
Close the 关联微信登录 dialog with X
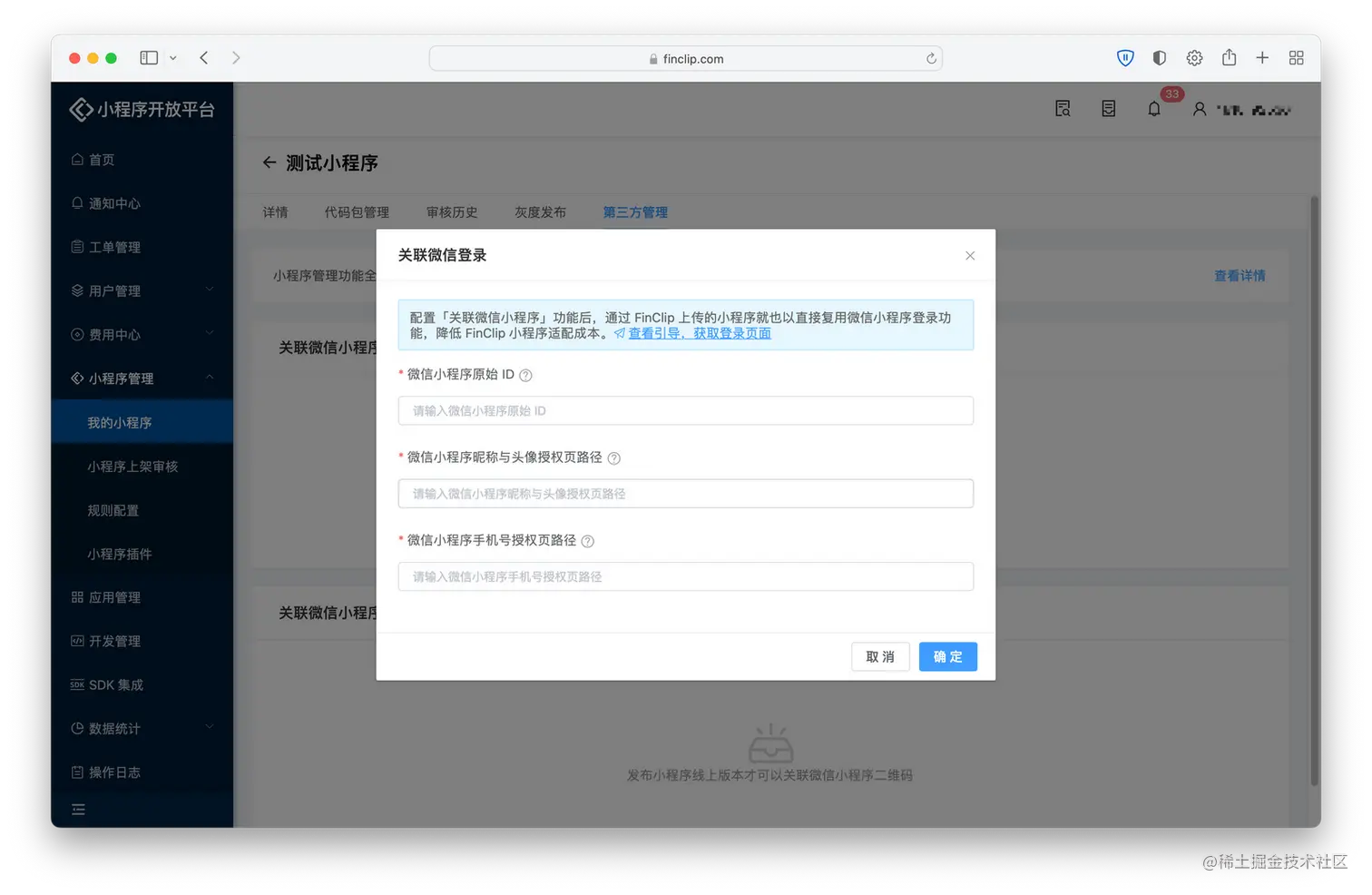[x=970, y=256]
